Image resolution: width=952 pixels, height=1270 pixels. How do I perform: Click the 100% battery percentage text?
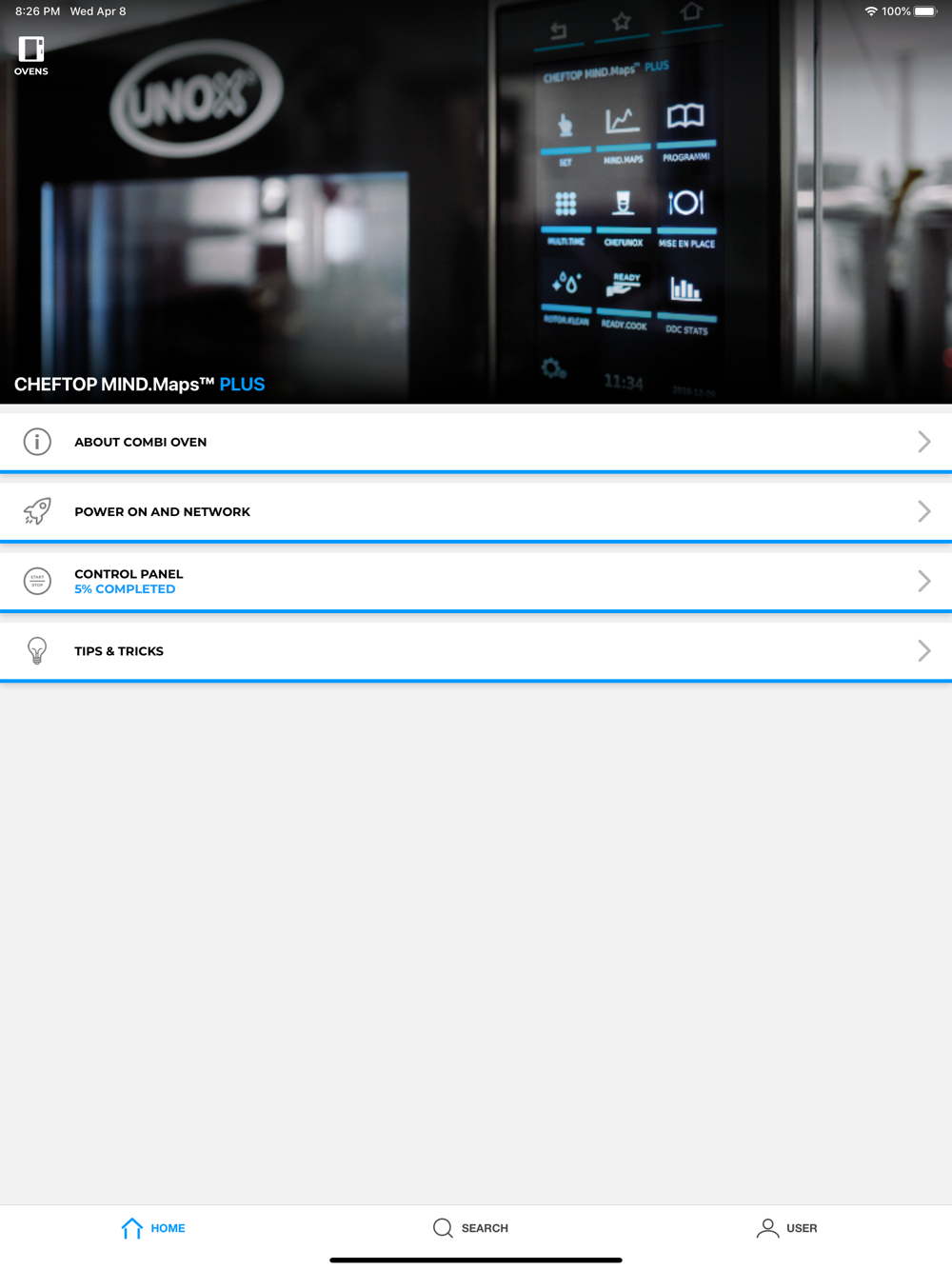[896, 11]
